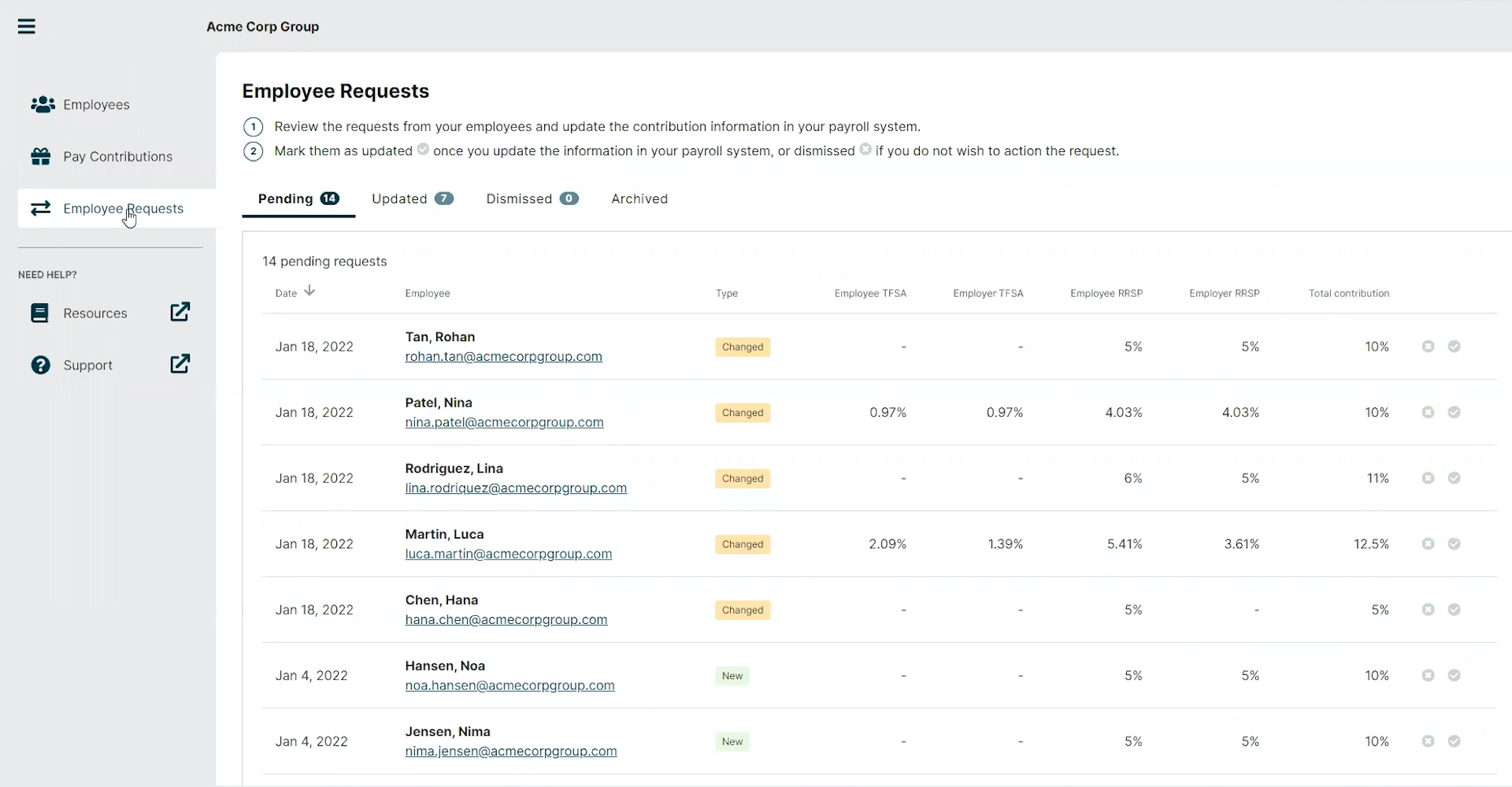This screenshot has height=787, width=1512.
Task: Mark Chen, Hana's request as updated
Action: [1454, 610]
